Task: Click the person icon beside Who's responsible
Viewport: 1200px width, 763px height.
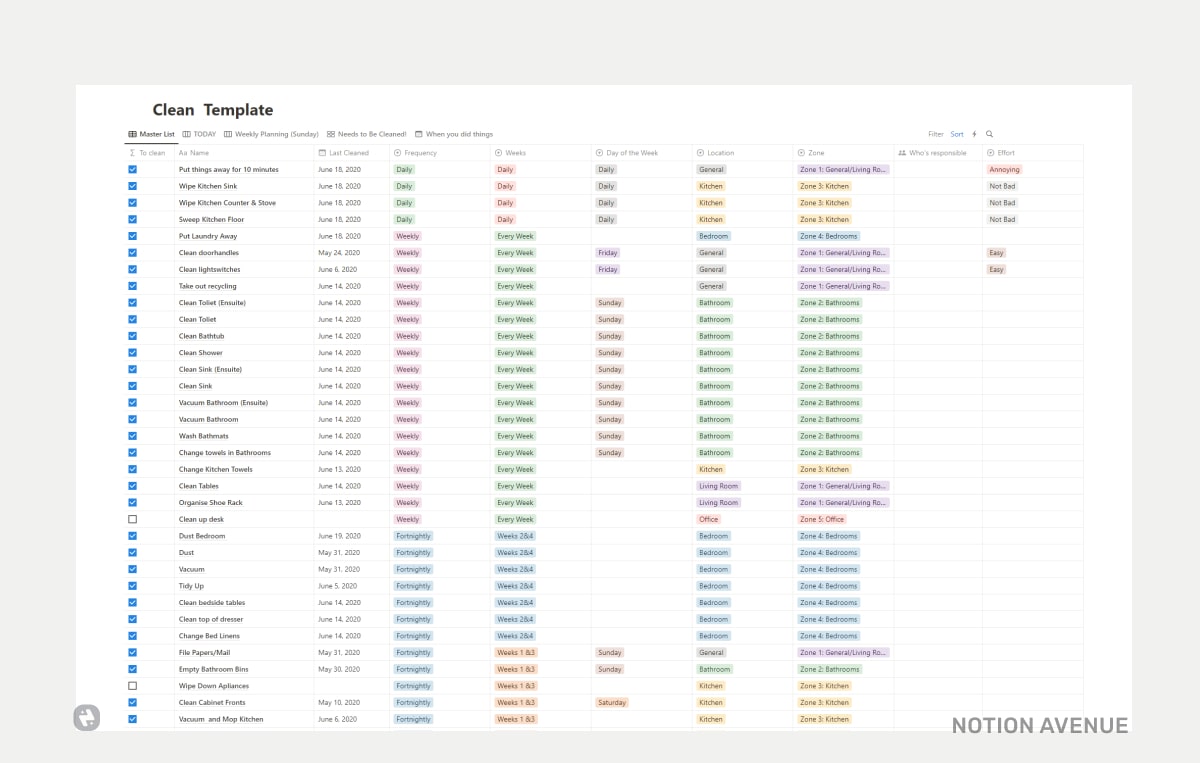Action: (x=903, y=152)
